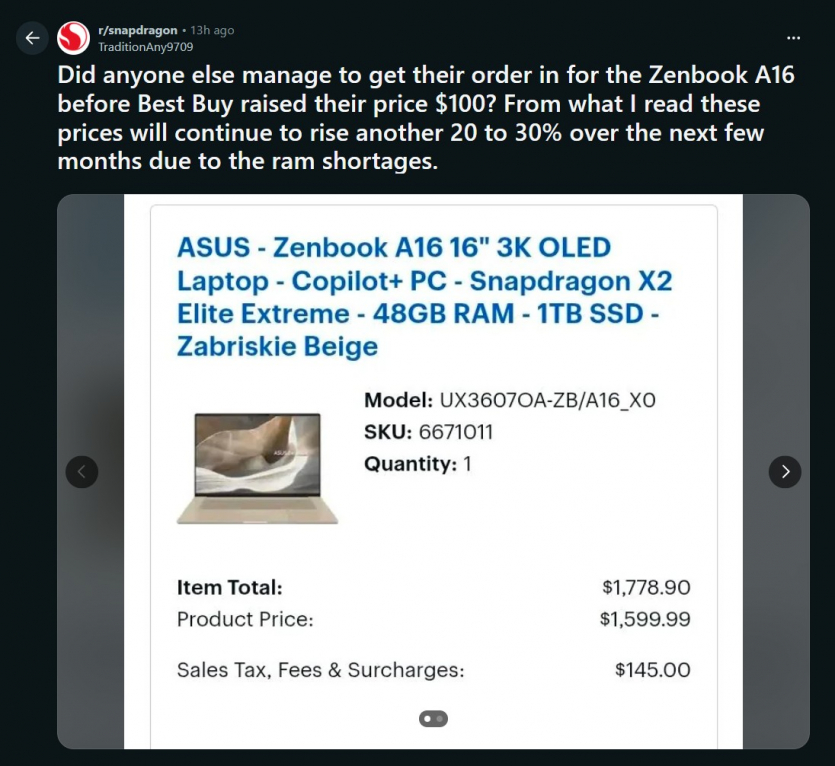Image resolution: width=835 pixels, height=766 pixels.
Task: Open the post overflow menu (three dots)
Action: tap(795, 35)
